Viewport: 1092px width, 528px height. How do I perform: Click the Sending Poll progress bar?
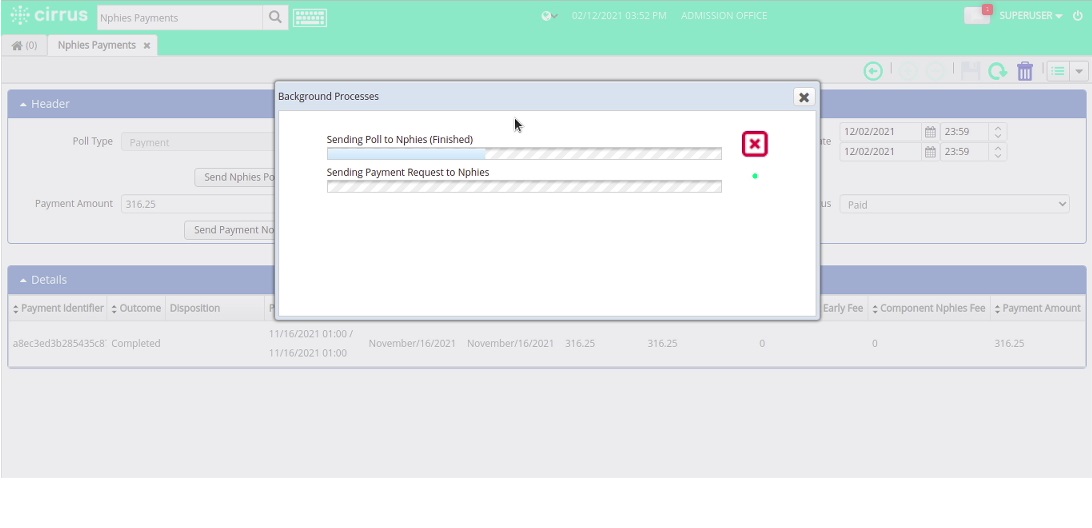click(x=524, y=154)
